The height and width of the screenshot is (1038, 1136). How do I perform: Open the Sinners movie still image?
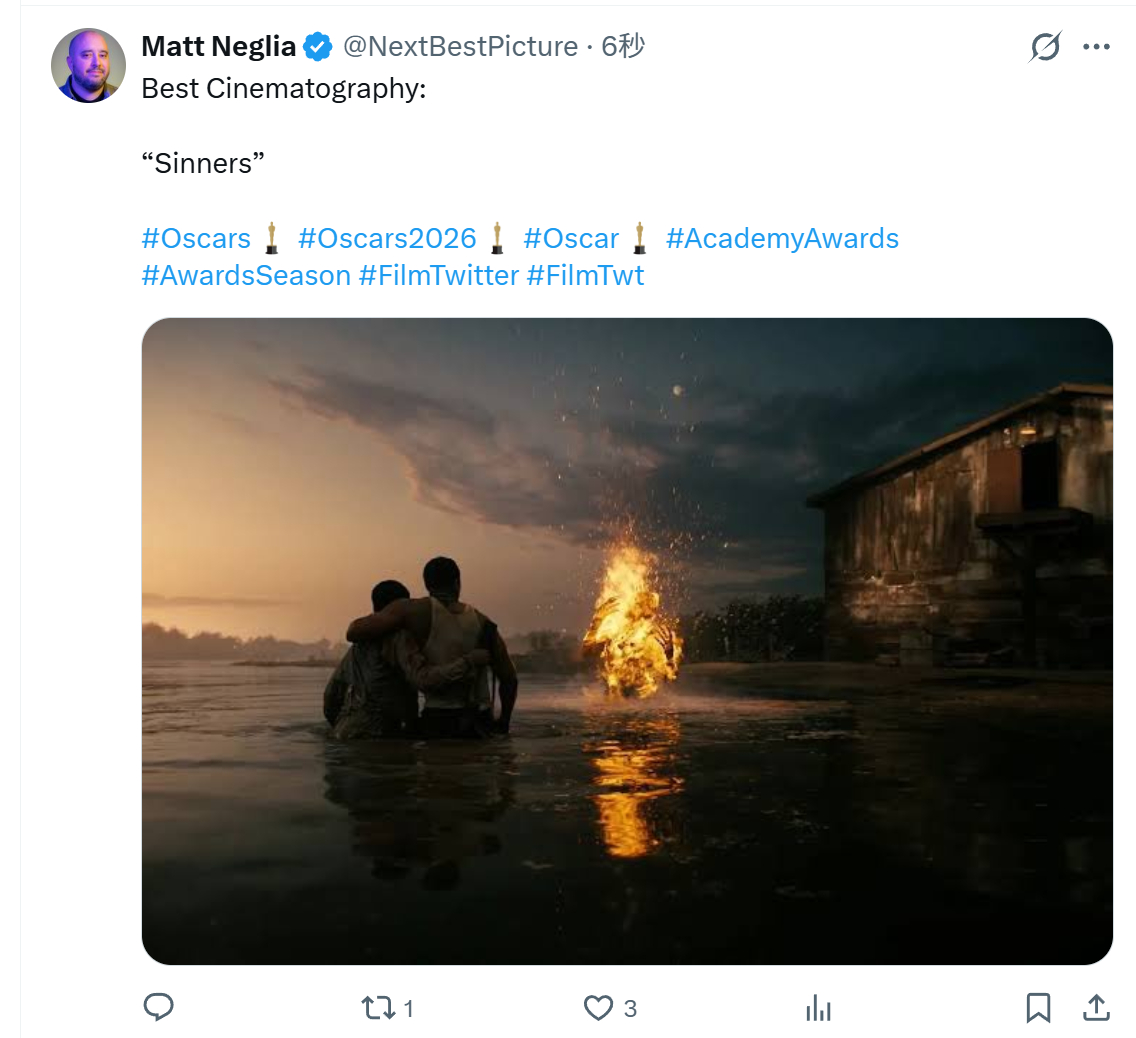click(x=627, y=641)
